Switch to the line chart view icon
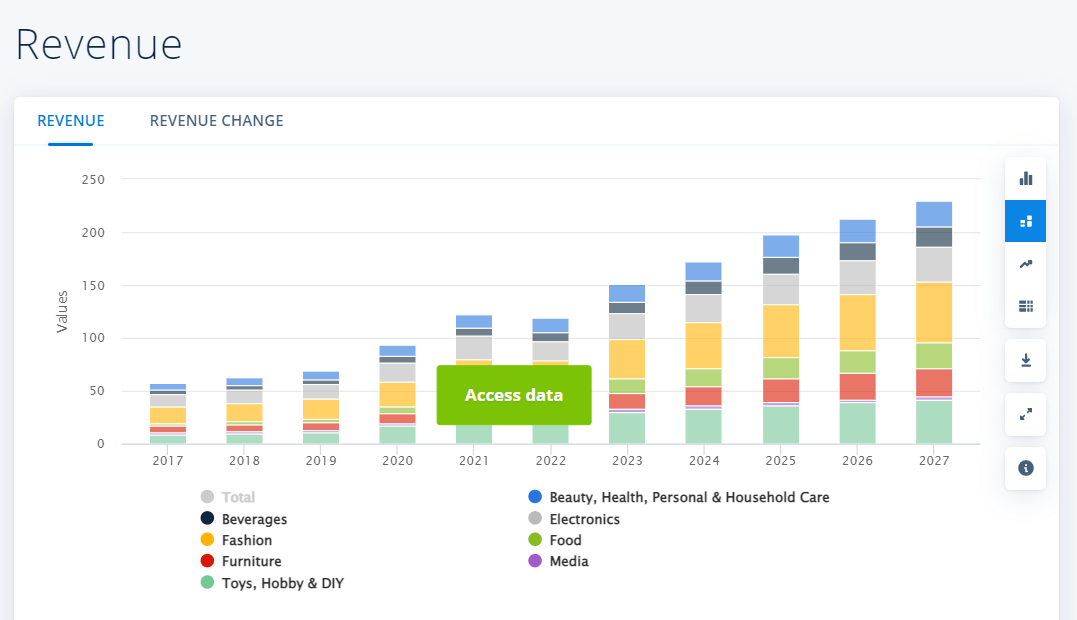1077x620 pixels. (x=1025, y=264)
